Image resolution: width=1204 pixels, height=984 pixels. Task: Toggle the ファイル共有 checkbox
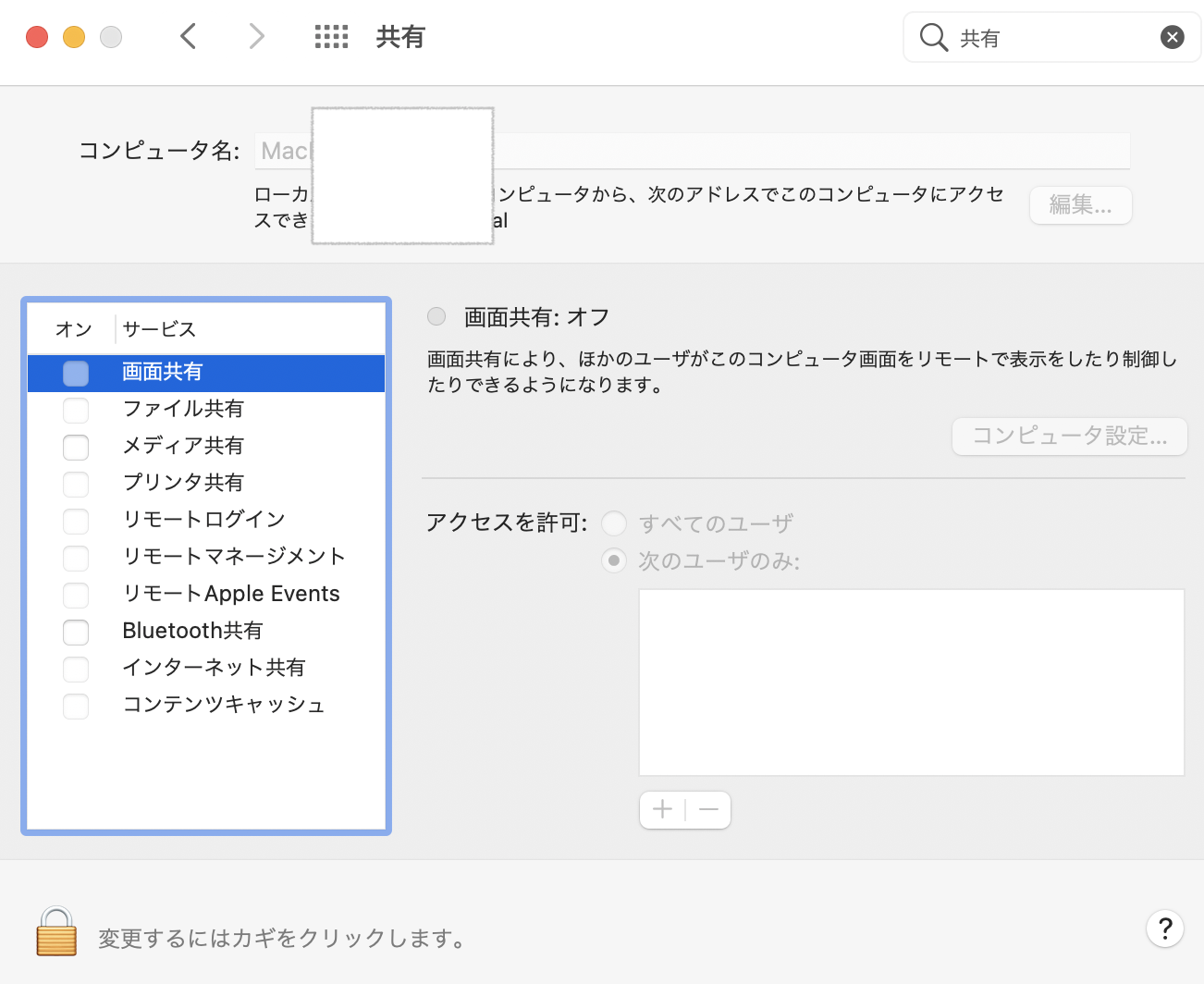[76, 411]
